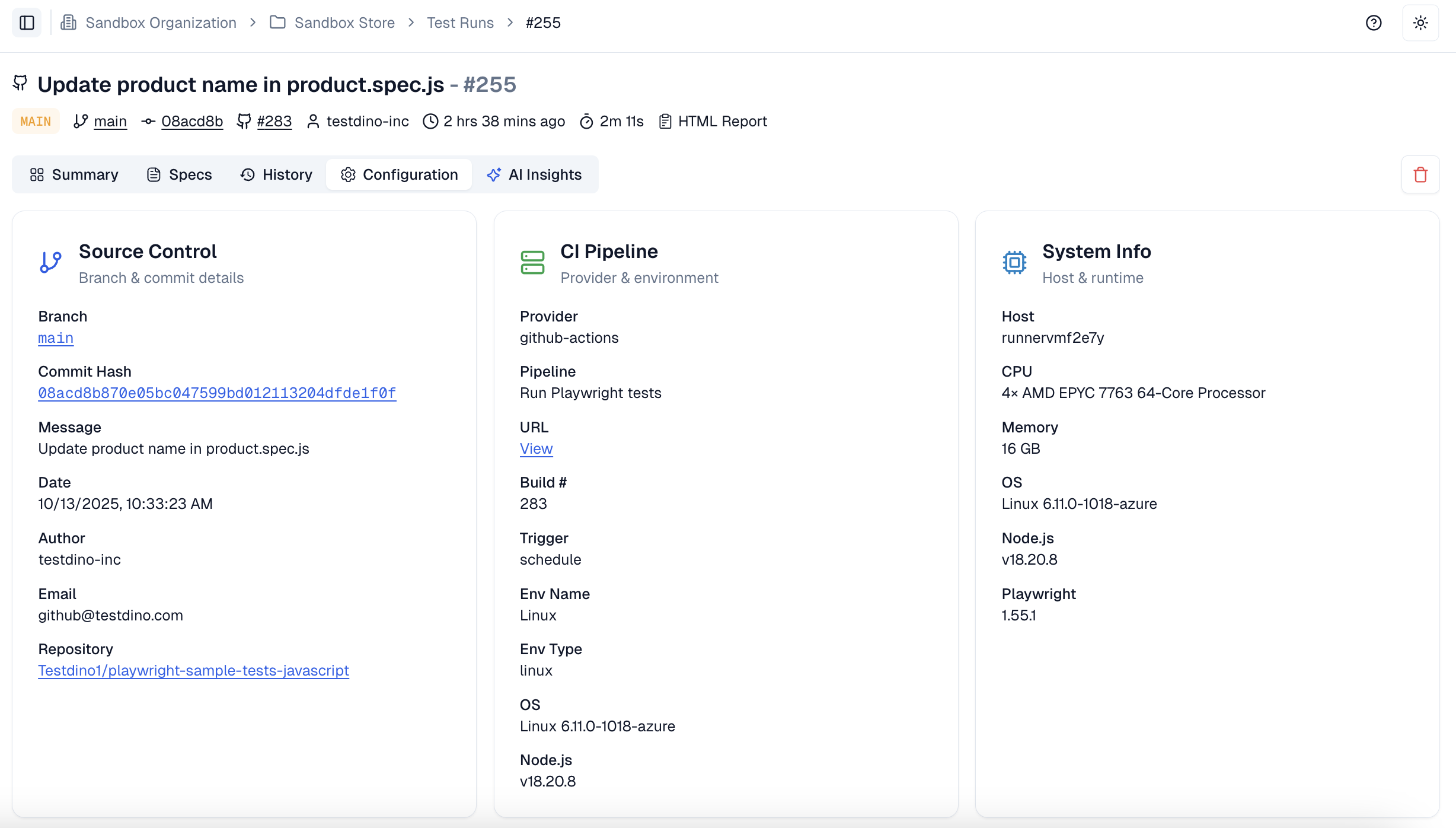
Task: Open the HTML Report link
Action: tap(721, 121)
